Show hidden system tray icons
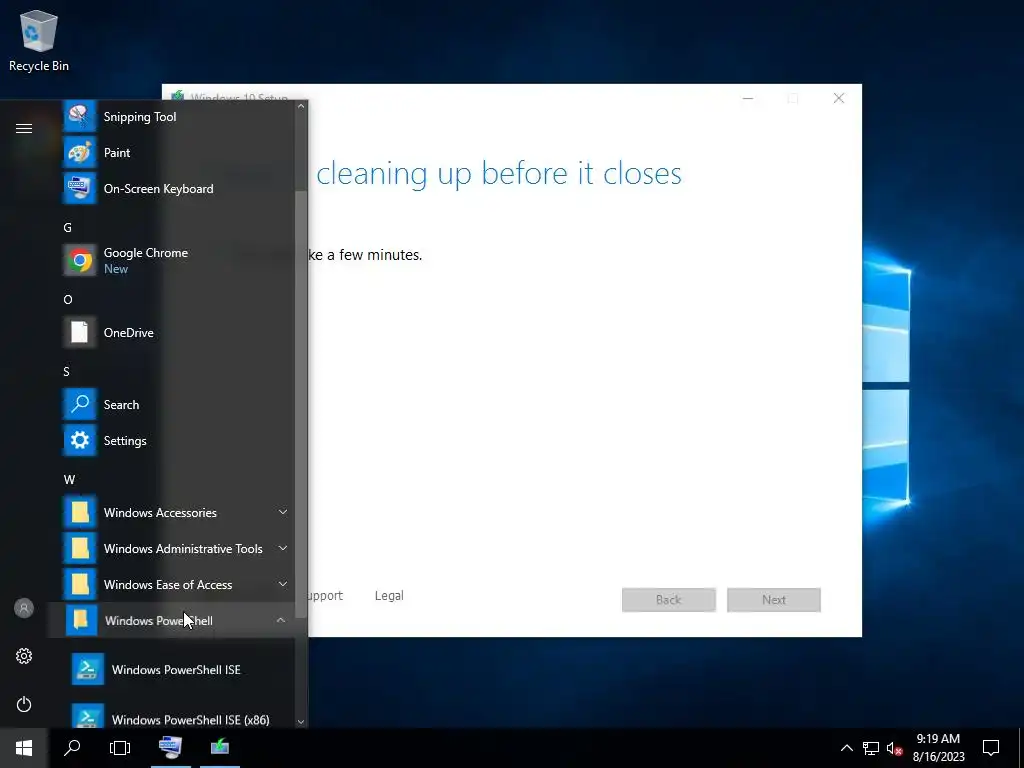Screen dimensions: 1024x768 click(846, 748)
